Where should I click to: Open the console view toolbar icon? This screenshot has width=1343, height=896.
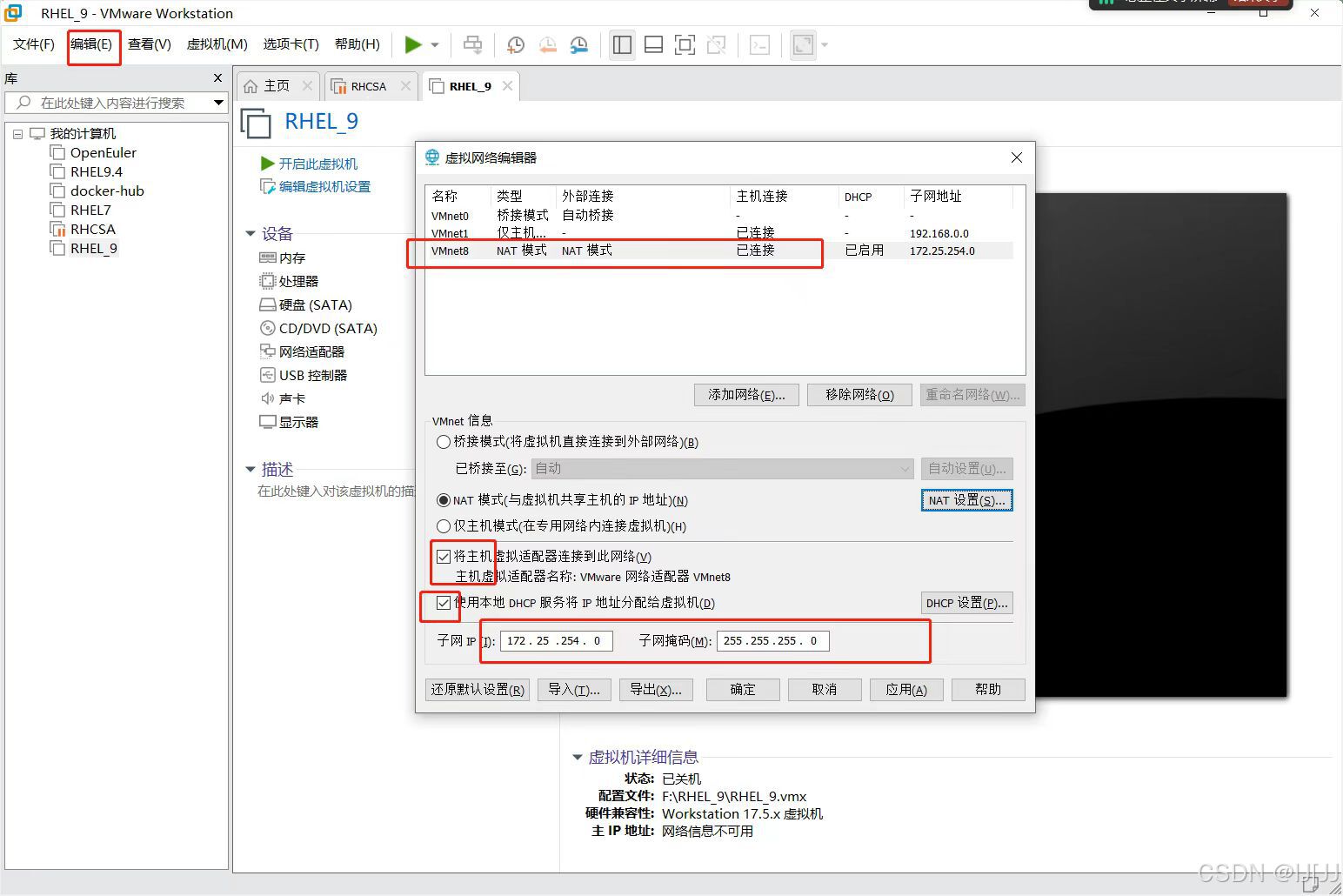pos(759,44)
